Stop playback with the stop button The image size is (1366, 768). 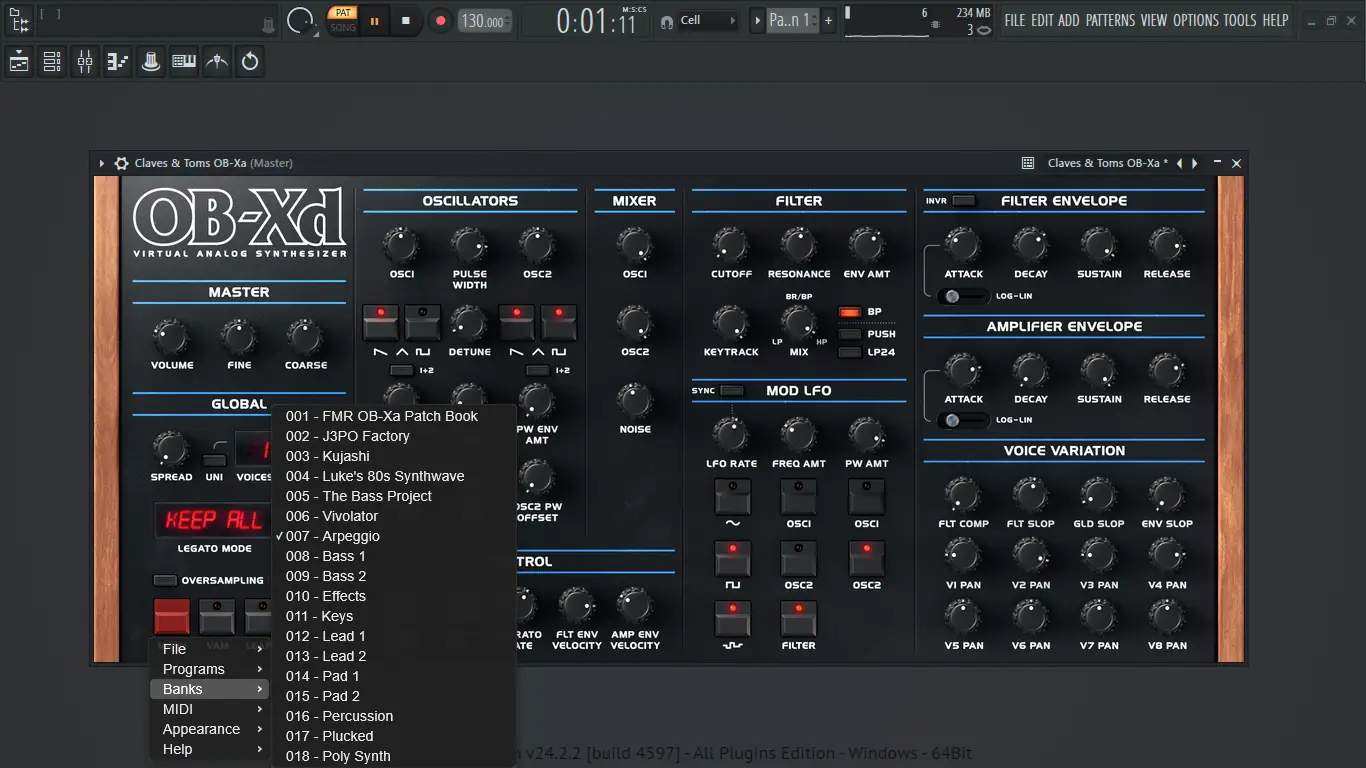pos(406,20)
